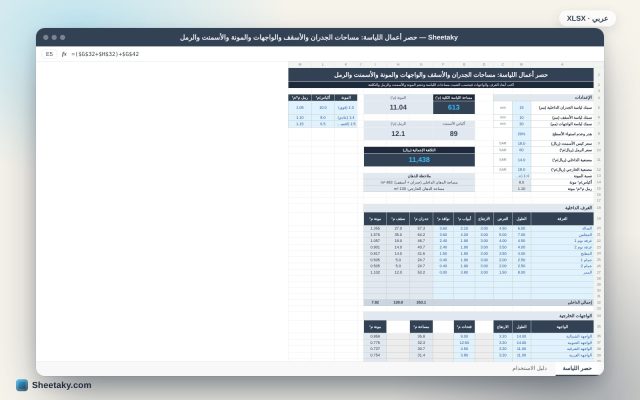The height and width of the screenshot is (400, 640).
Task: Select the الواجهة الشرقية facade cell
Action: point(562,349)
